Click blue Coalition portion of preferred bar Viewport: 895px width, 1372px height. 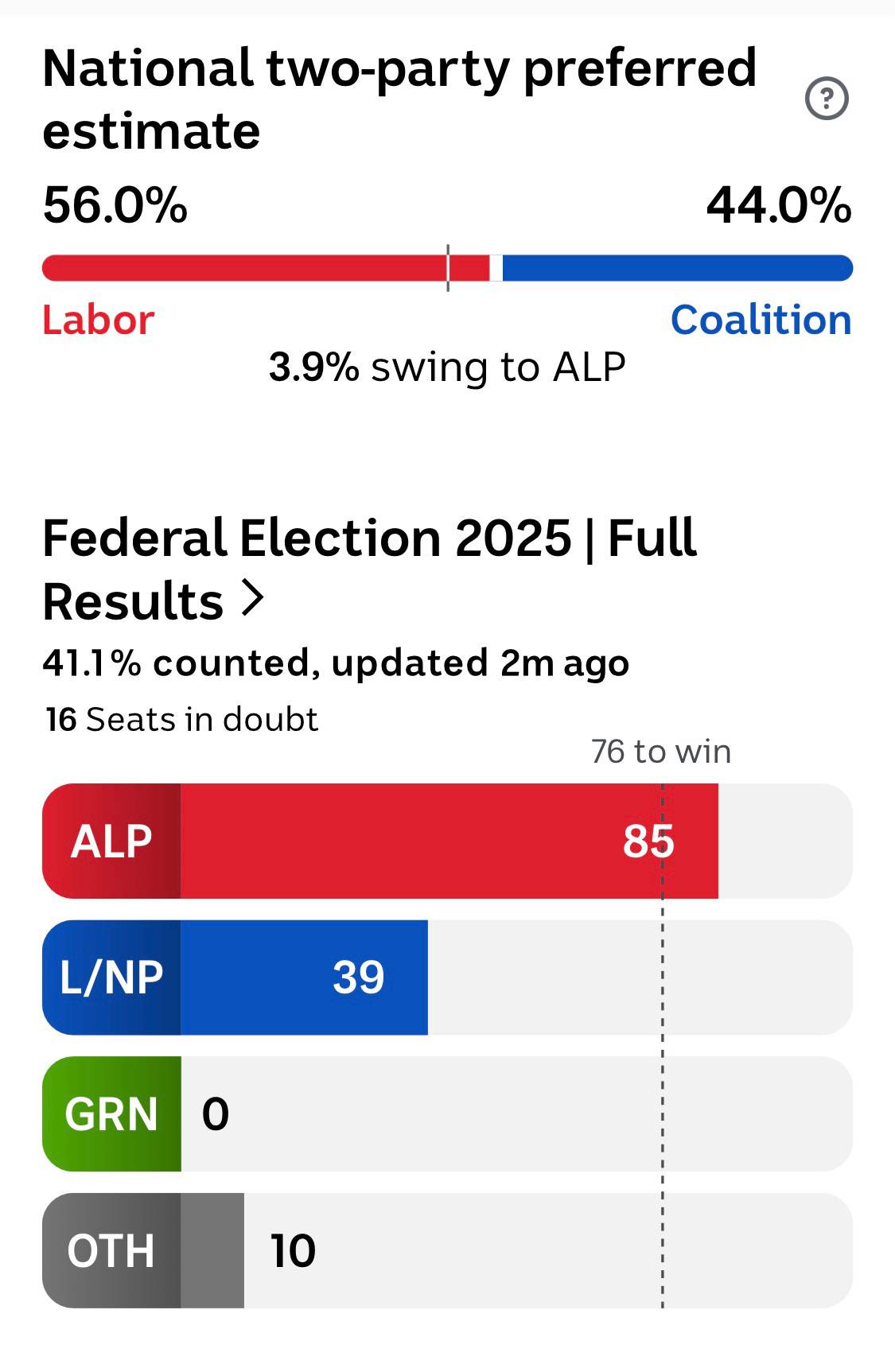[x=676, y=268]
